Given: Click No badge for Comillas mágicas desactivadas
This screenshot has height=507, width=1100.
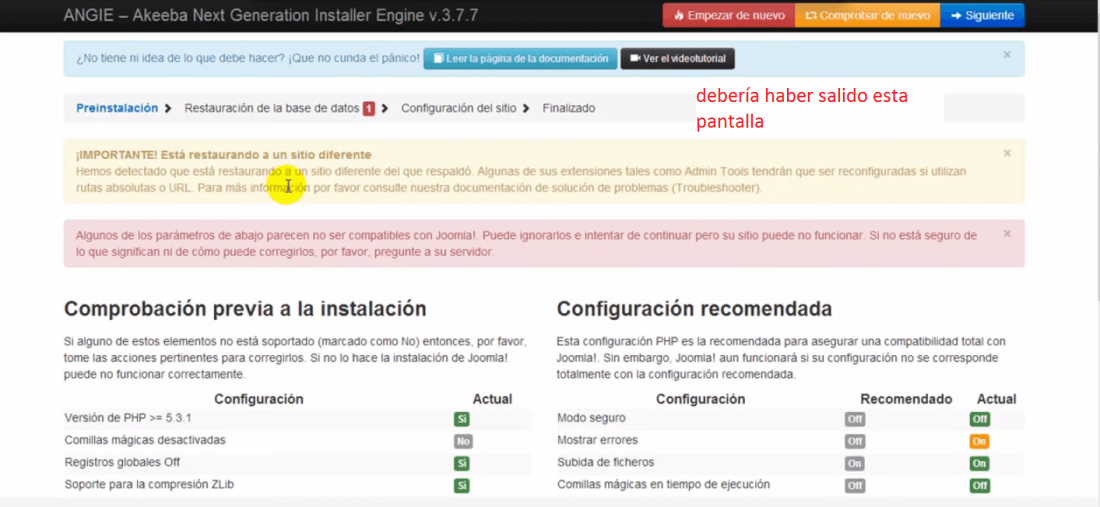Looking at the screenshot, I should pos(463,442).
